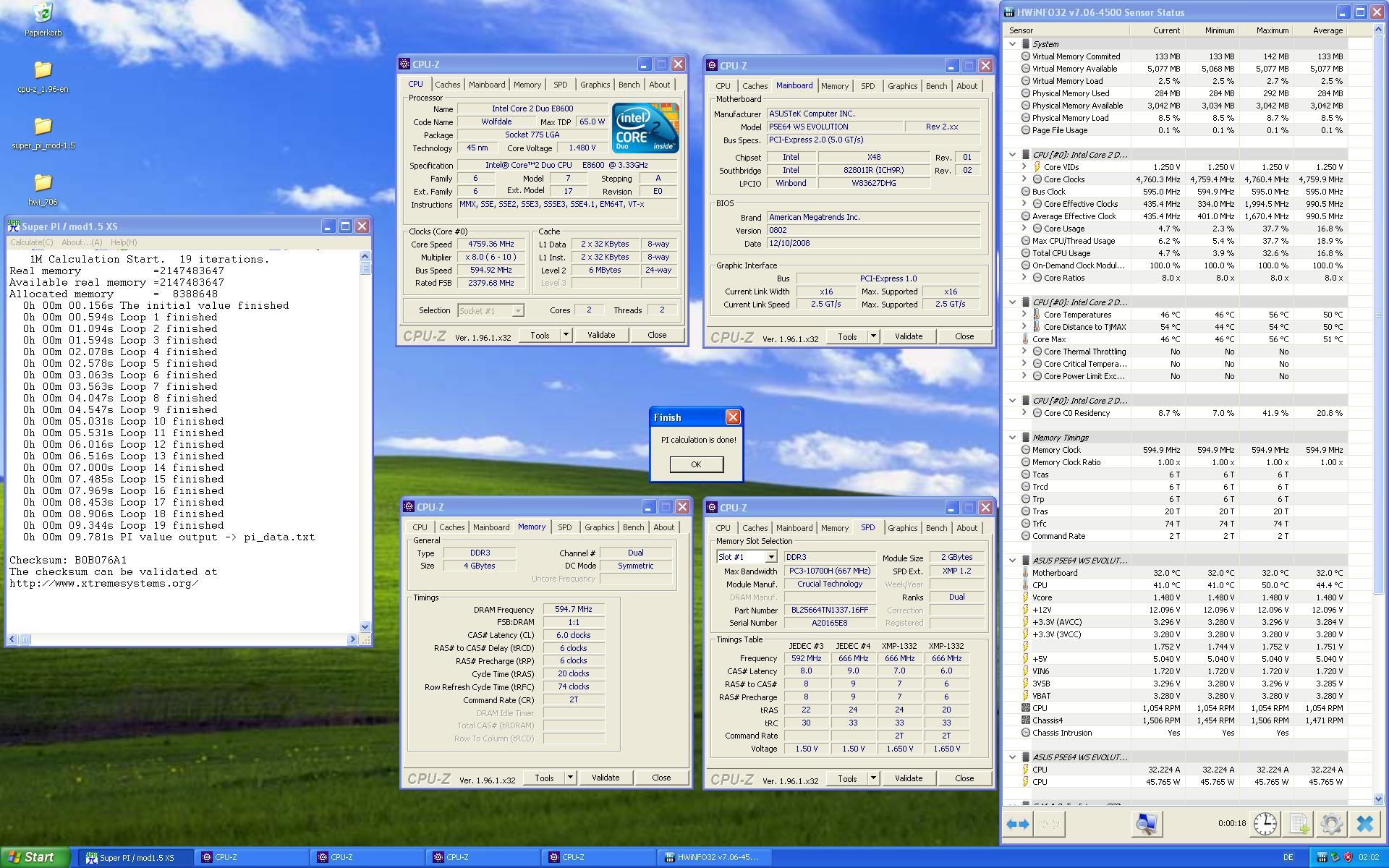Open the About...(A) menu in Super PI
Viewport: 1389px width, 868px height.
[x=82, y=242]
